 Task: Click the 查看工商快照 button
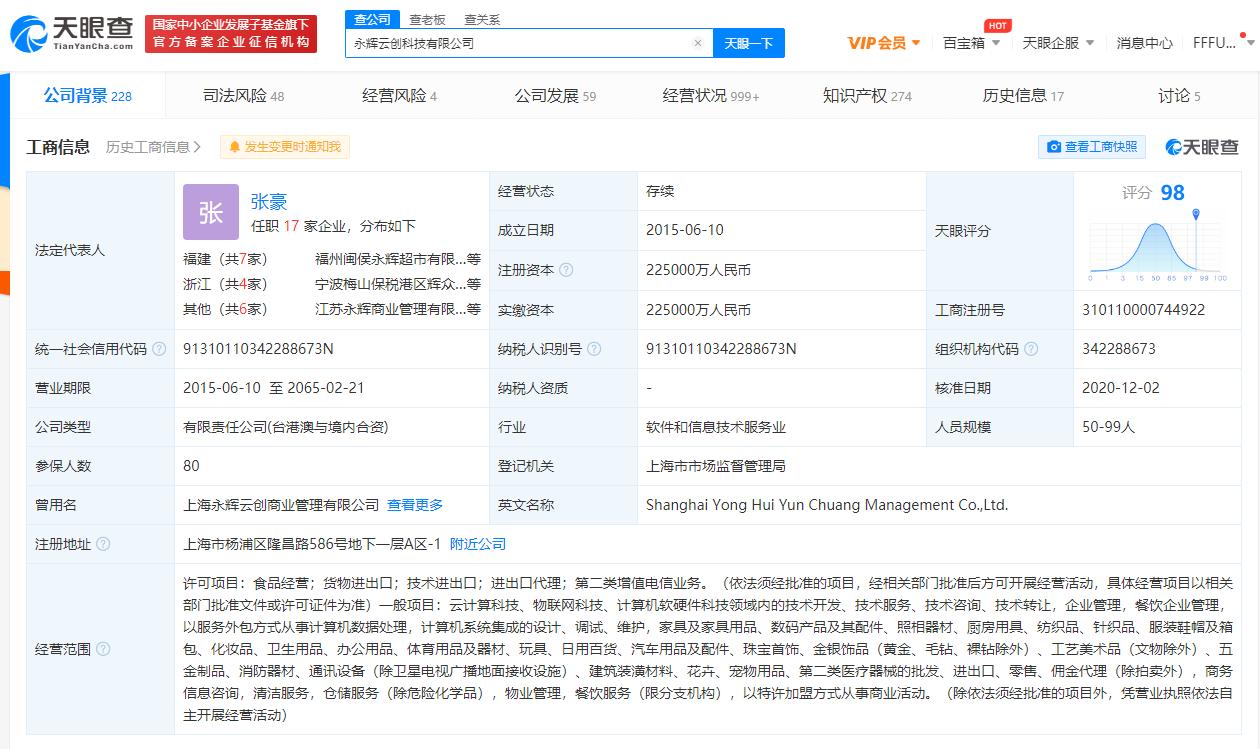pos(1092,147)
